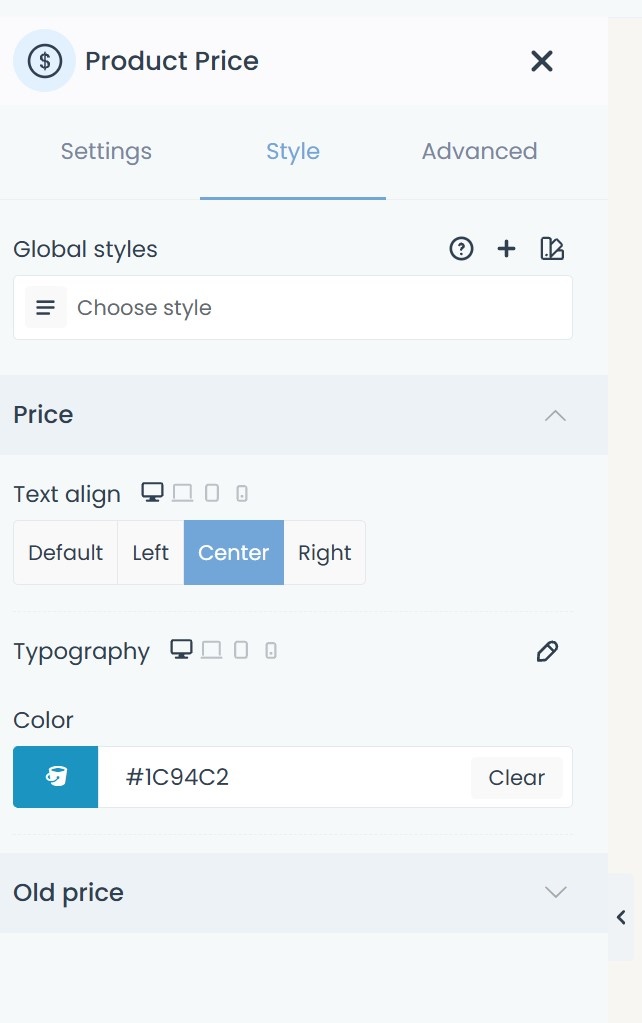Open Global styles help icon
The image size is (642, 1023).
tap(461, 249)
